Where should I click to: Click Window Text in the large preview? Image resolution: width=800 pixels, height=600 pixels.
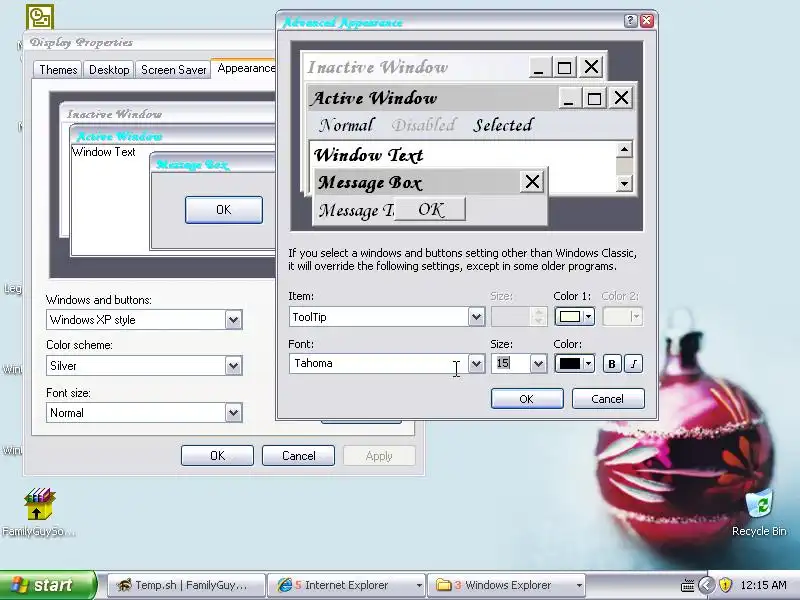[x=368, y=155]
